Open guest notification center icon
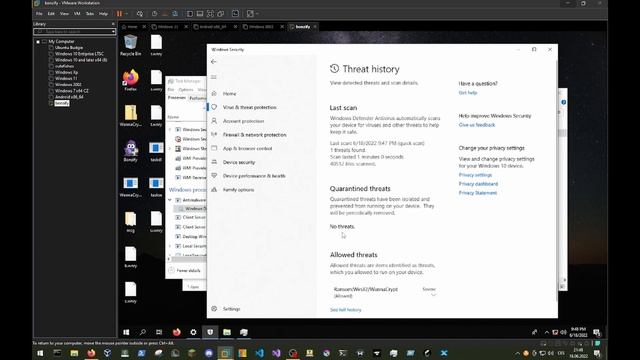 pyautogui.click(x=597, y=333)
